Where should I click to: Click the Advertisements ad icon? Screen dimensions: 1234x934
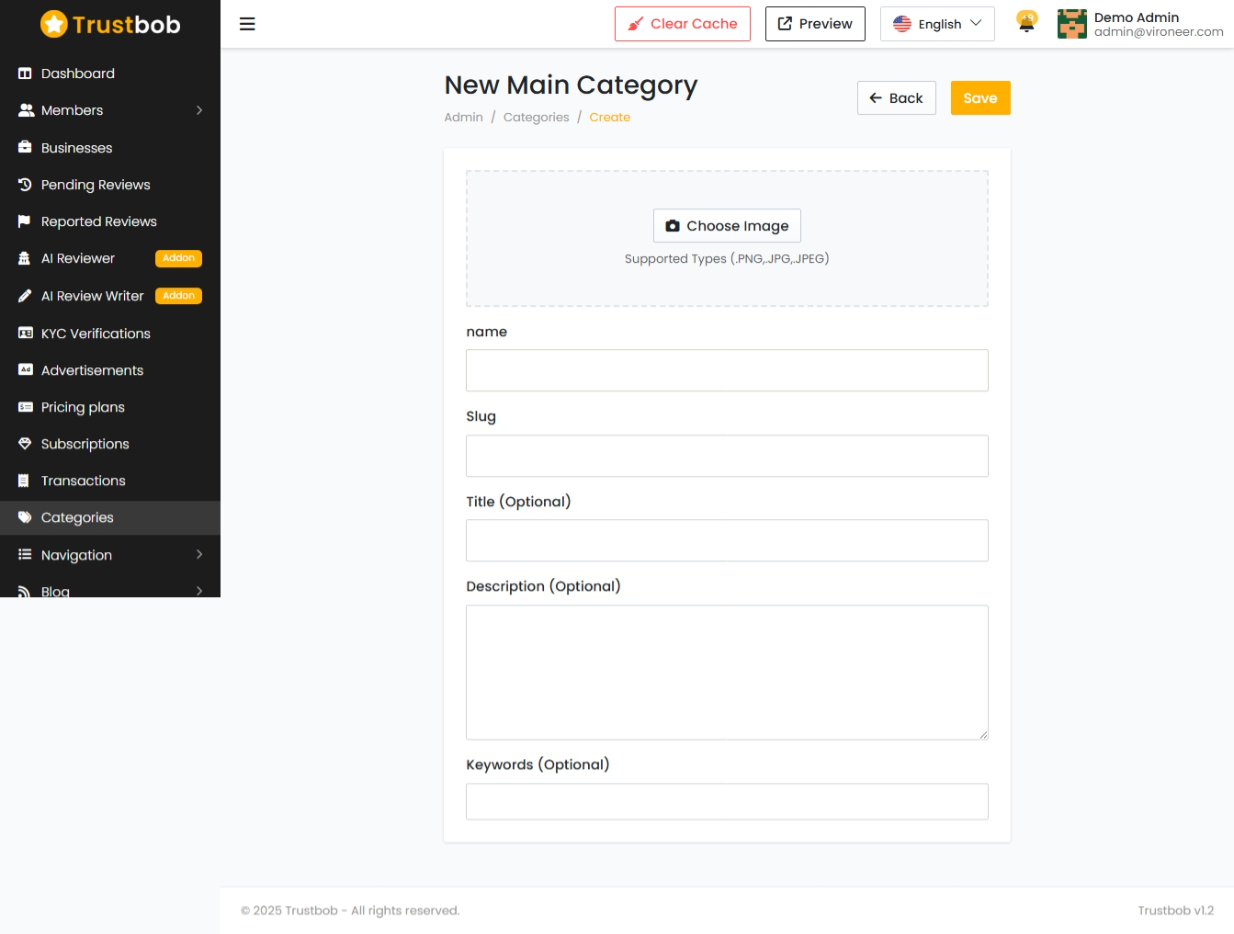(x=25, y=370)
